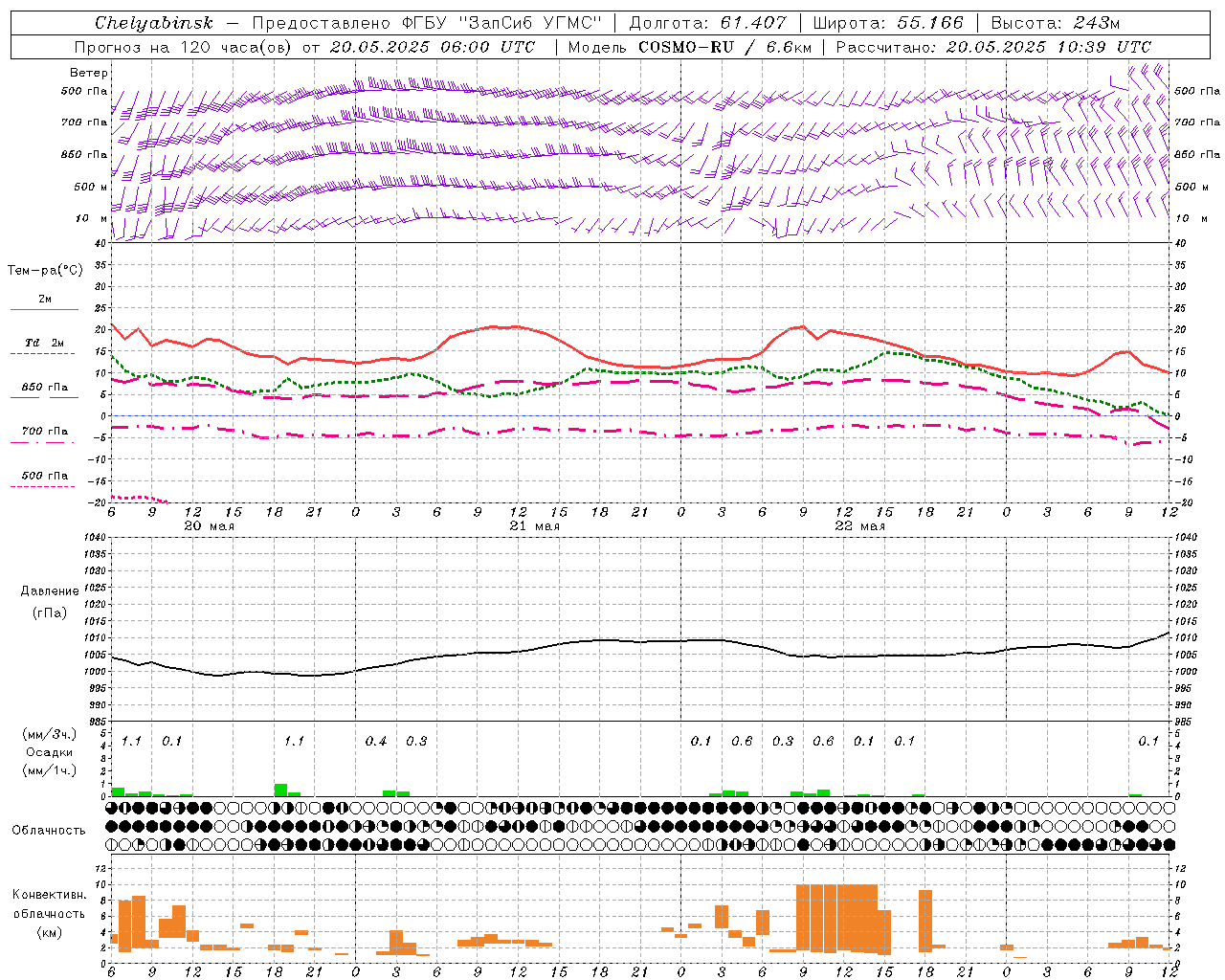Click the 'Рассчитано: 20.05.2025 10:39 UTC' timestamp
1225x980 pixels.
(x=993, y=47)
